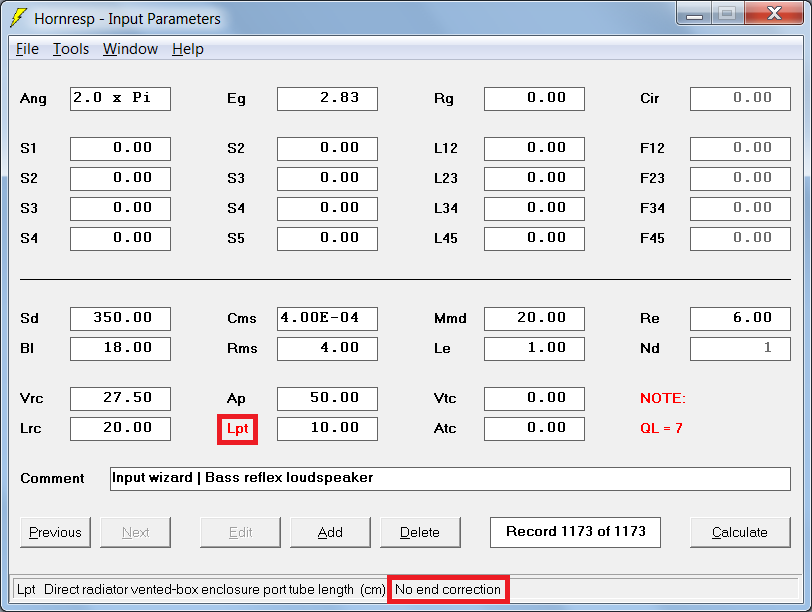Add a new record
Image resolution: width=812 pixels, height=612 pixels.
(x=330, y=532)
